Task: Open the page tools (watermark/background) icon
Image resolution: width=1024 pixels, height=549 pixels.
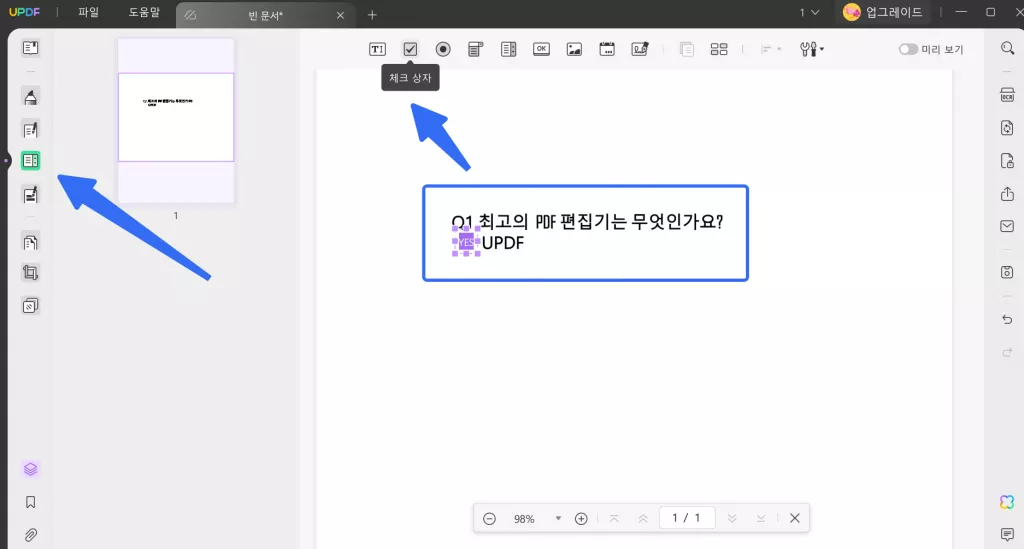Action: tap(30, 306)
